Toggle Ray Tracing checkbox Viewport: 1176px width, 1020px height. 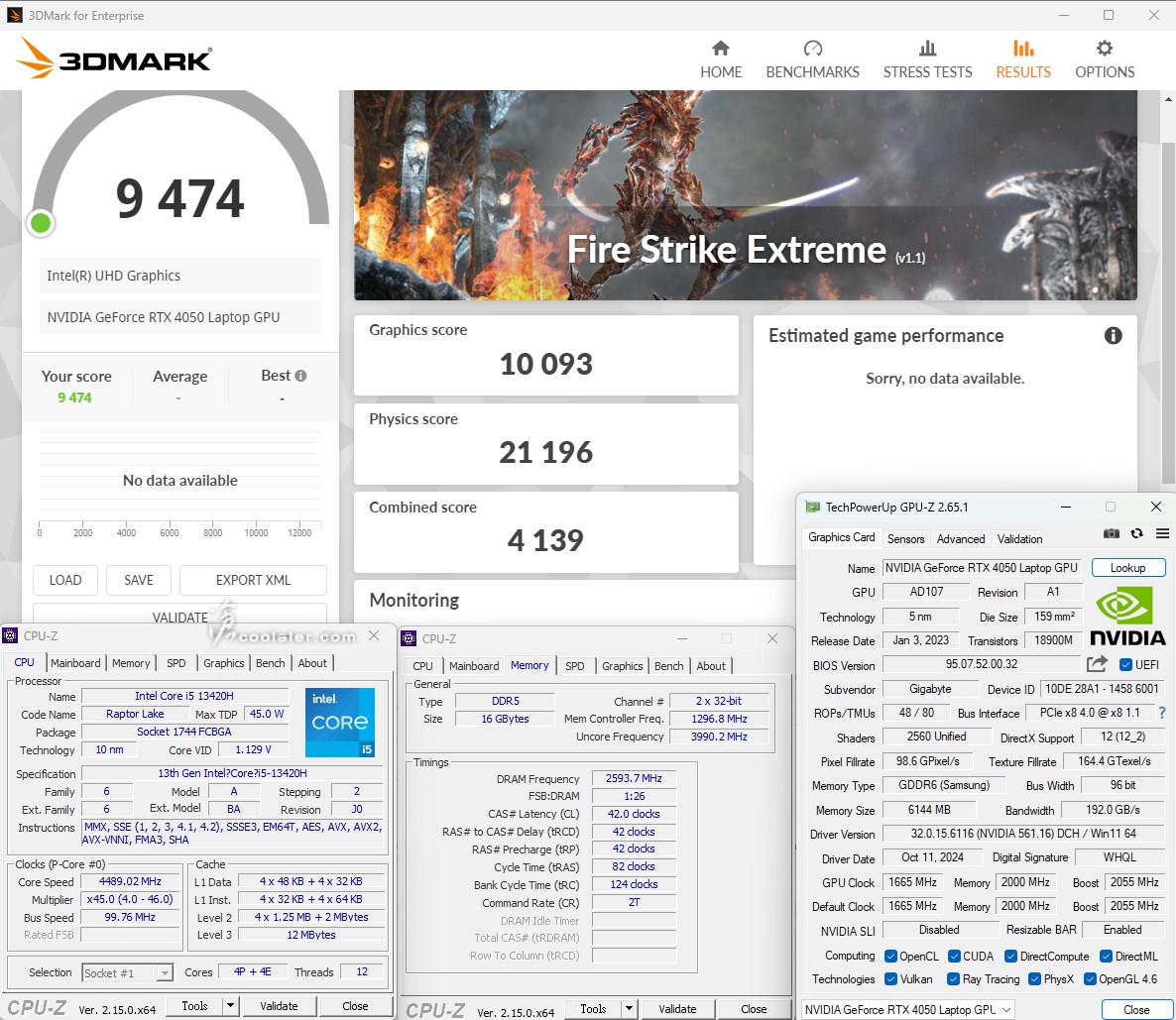953,978
